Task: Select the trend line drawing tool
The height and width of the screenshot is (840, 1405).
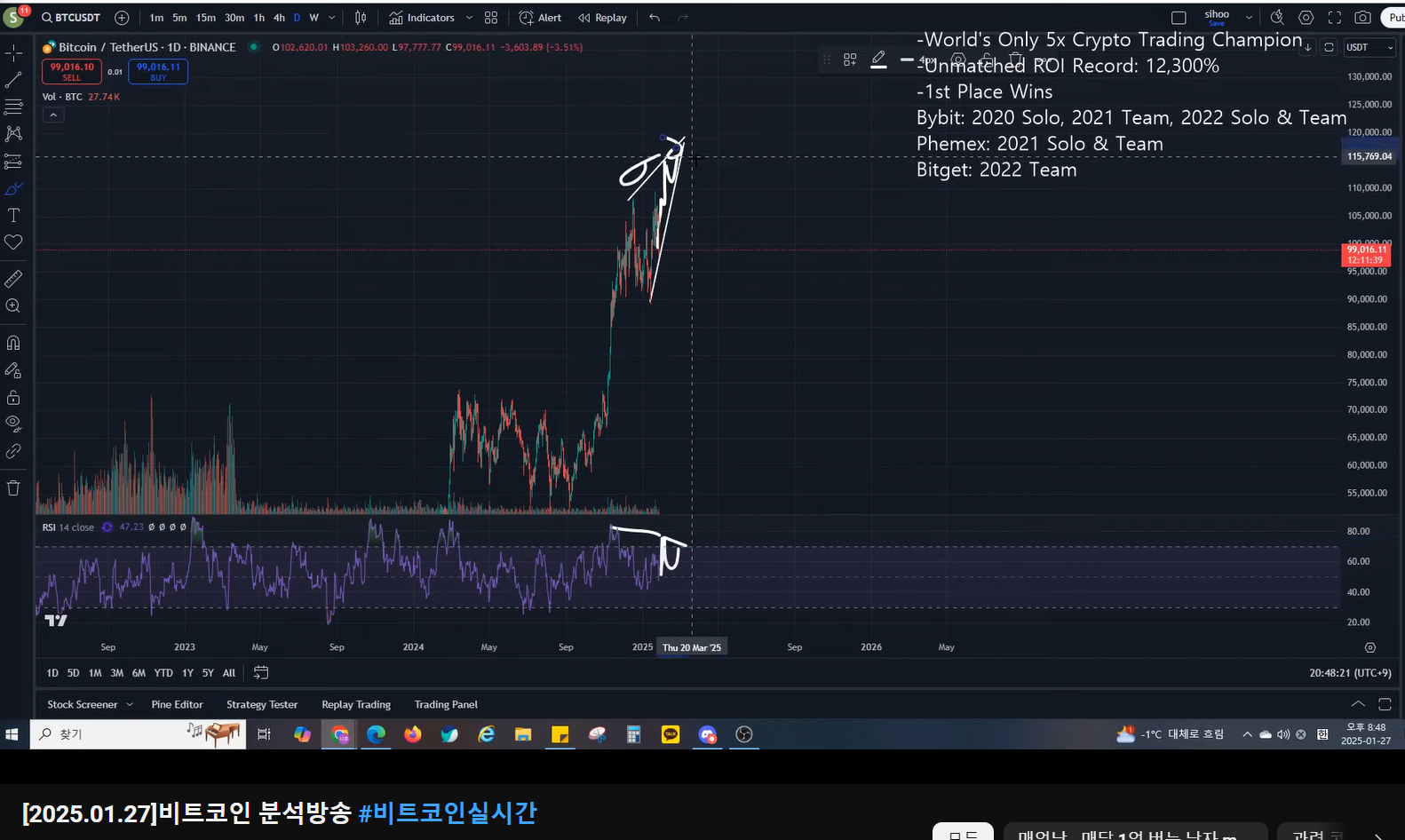Action: point(13,80)
